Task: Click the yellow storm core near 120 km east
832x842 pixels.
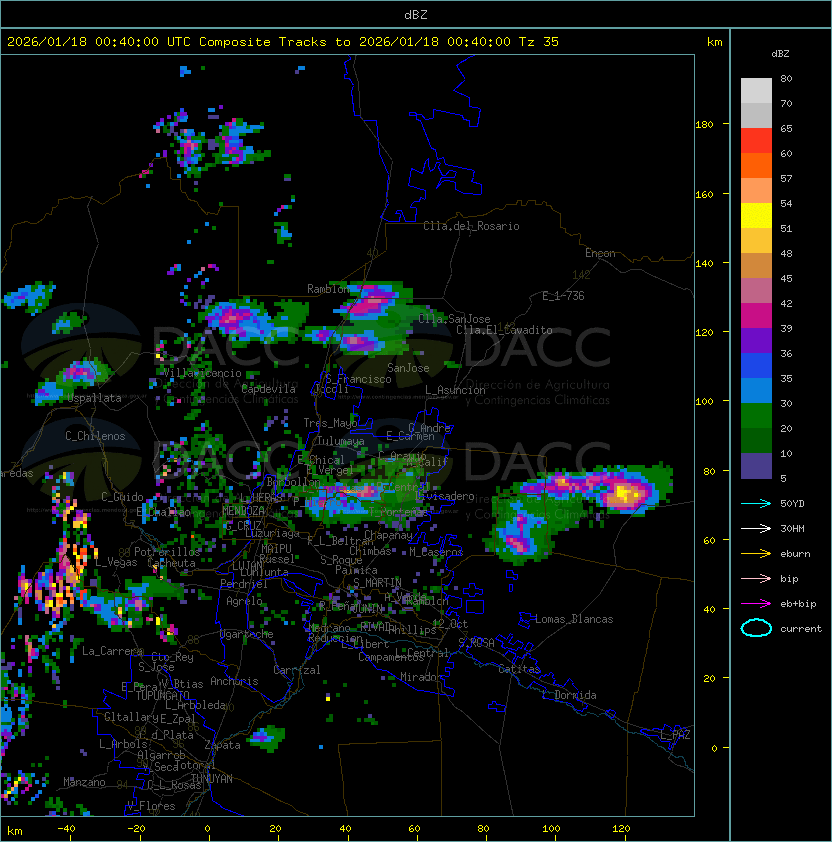Action: (624, 492)
